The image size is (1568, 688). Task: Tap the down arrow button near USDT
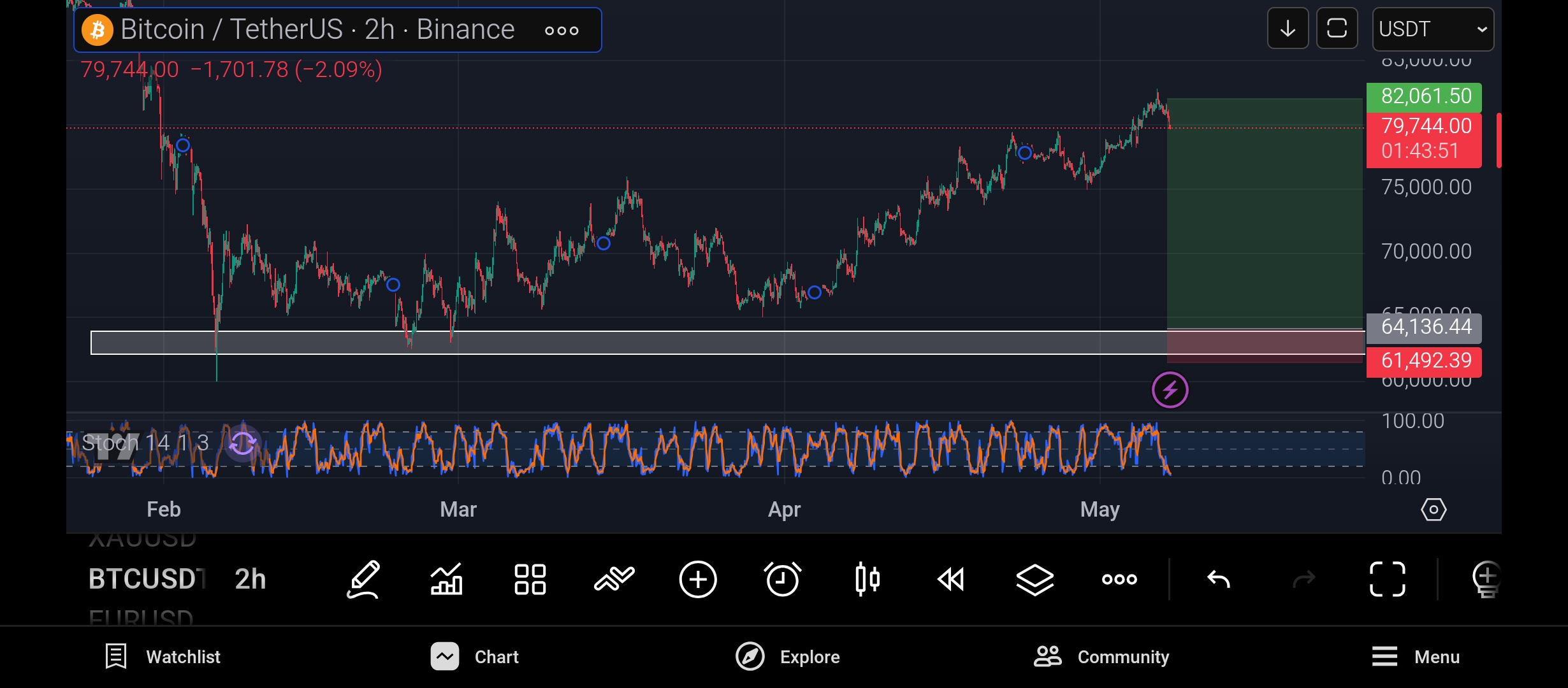[1288, 29]
